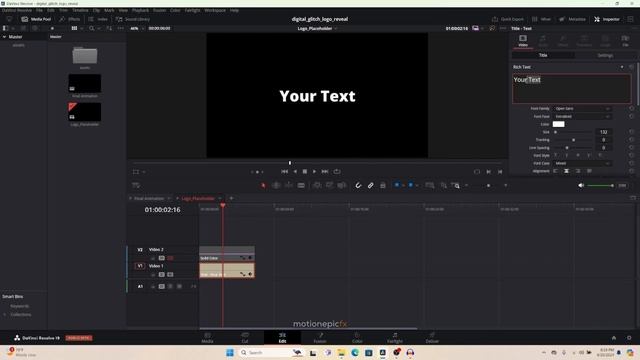640x360 pixels.
Task: Toggle timeline Snapping magnet
Action: pyautogui.click(x=358, y=185)
